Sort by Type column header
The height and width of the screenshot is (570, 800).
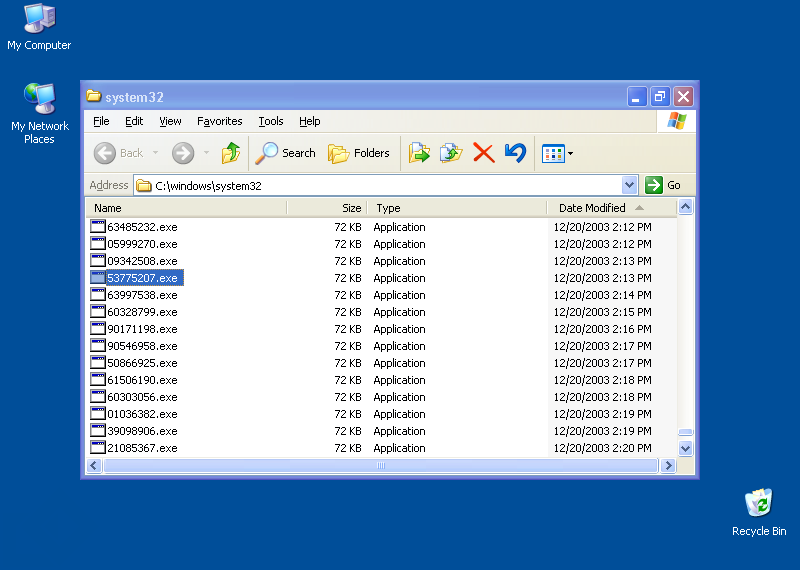tap(457, 208)
